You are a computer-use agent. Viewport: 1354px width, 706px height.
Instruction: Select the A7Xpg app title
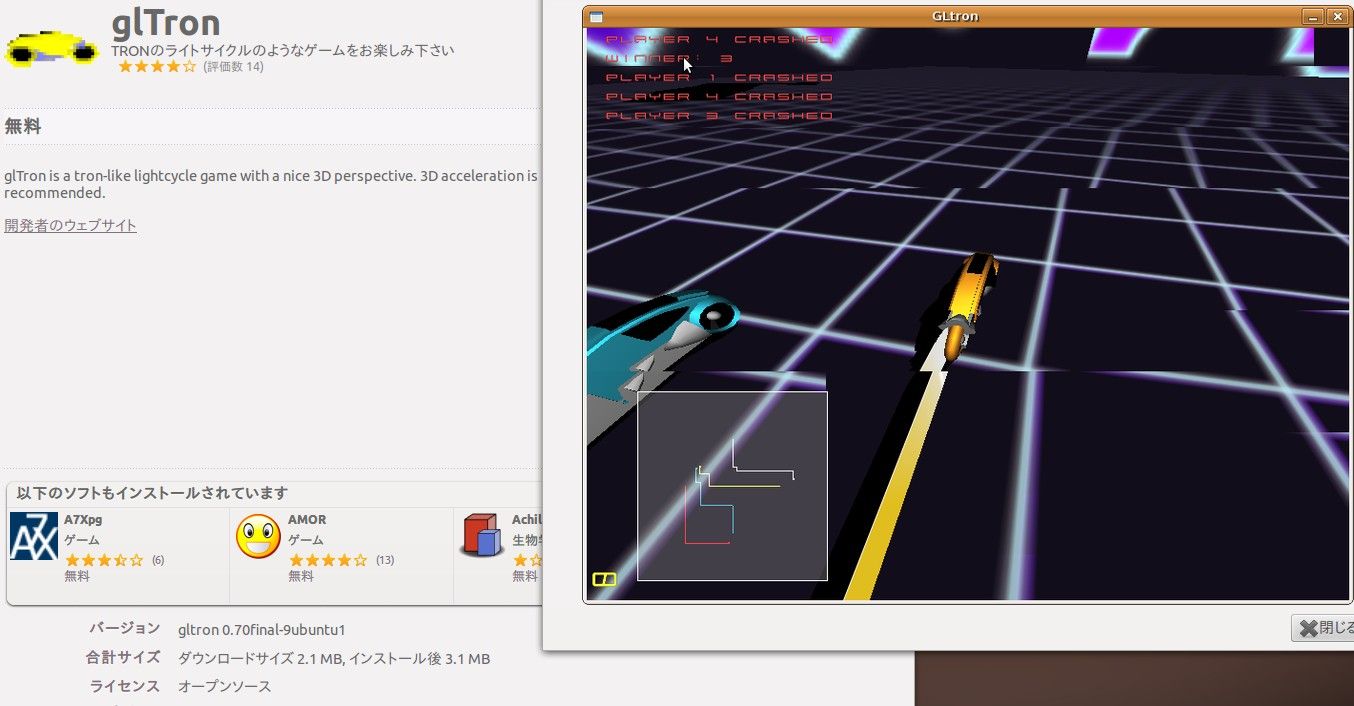[x=83, y=520]
